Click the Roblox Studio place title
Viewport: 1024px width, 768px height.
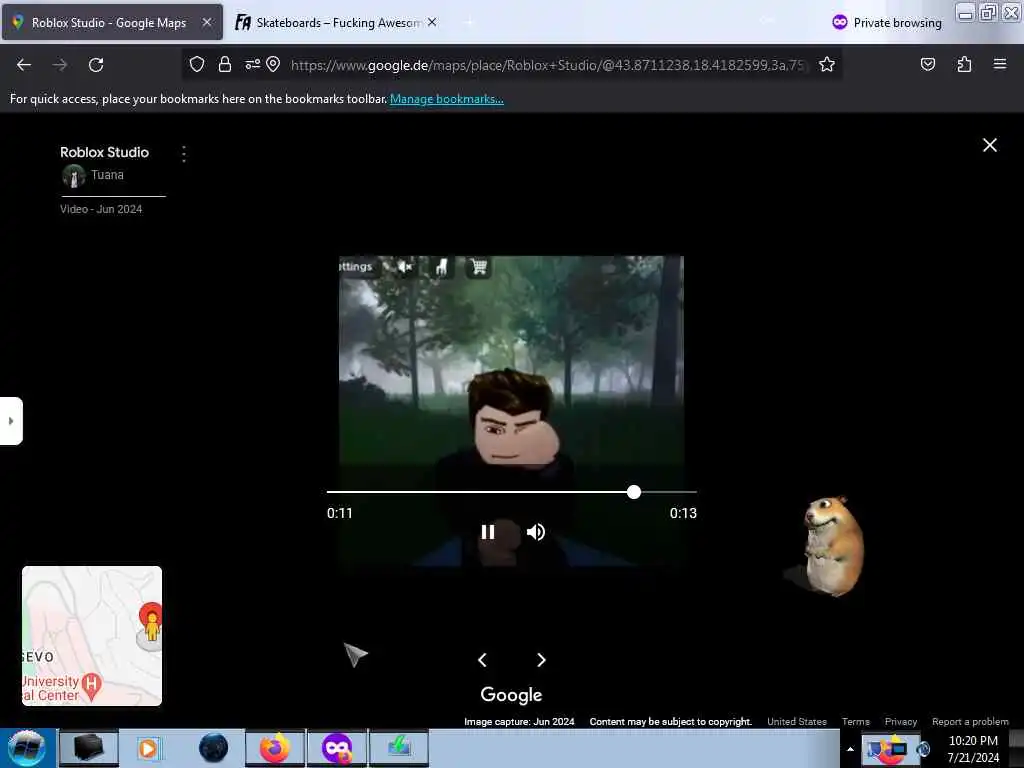(x=104, y=152)
